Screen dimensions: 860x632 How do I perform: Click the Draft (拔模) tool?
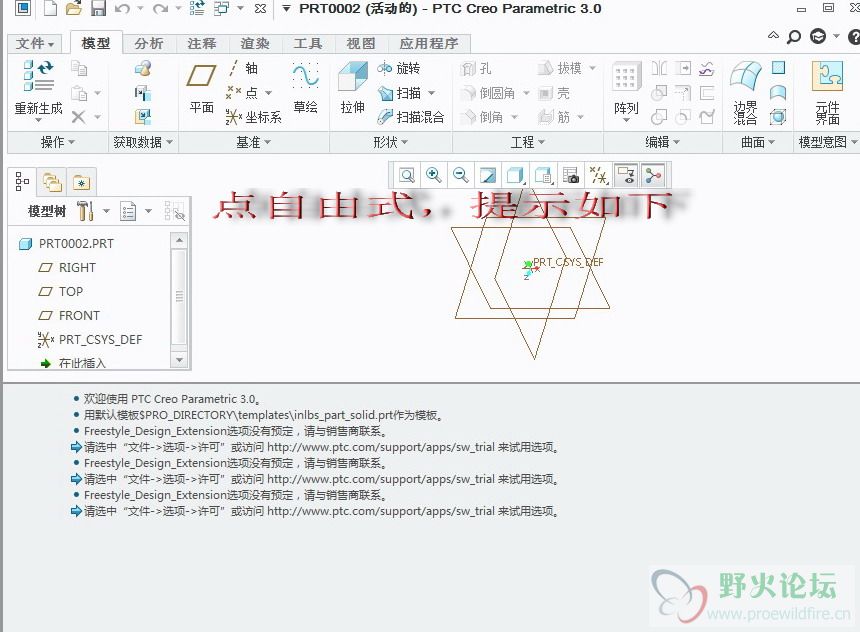pyautogui.click(x=559, y=68)
